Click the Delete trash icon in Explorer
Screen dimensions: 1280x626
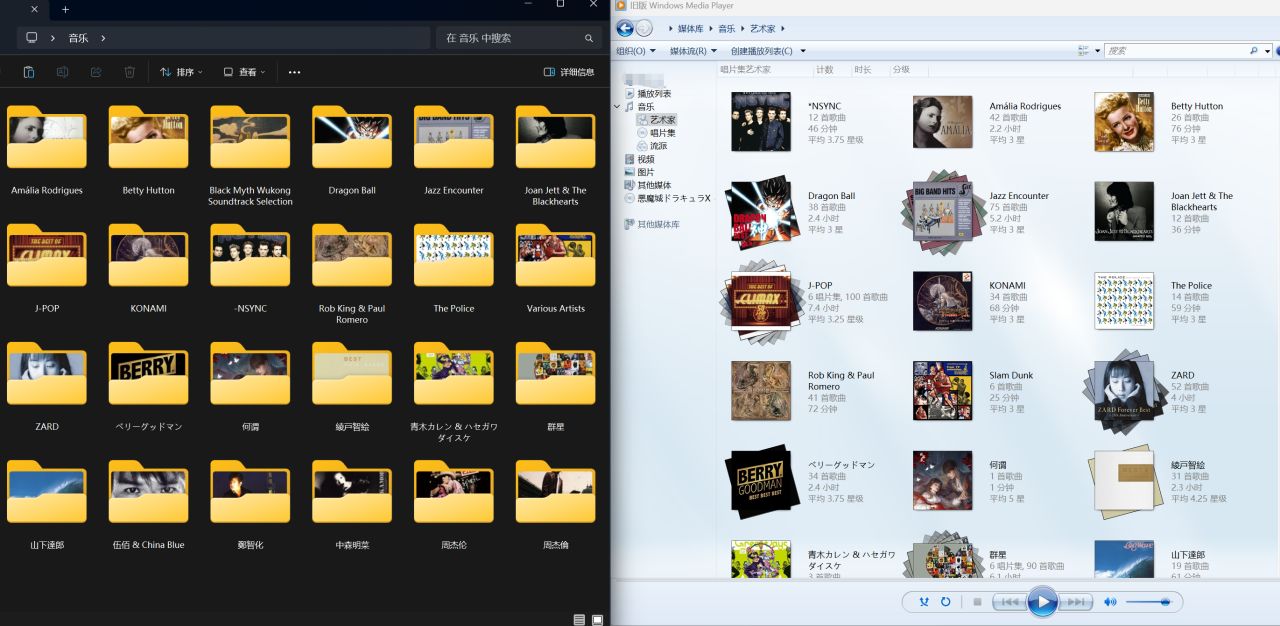pos(129,72)
